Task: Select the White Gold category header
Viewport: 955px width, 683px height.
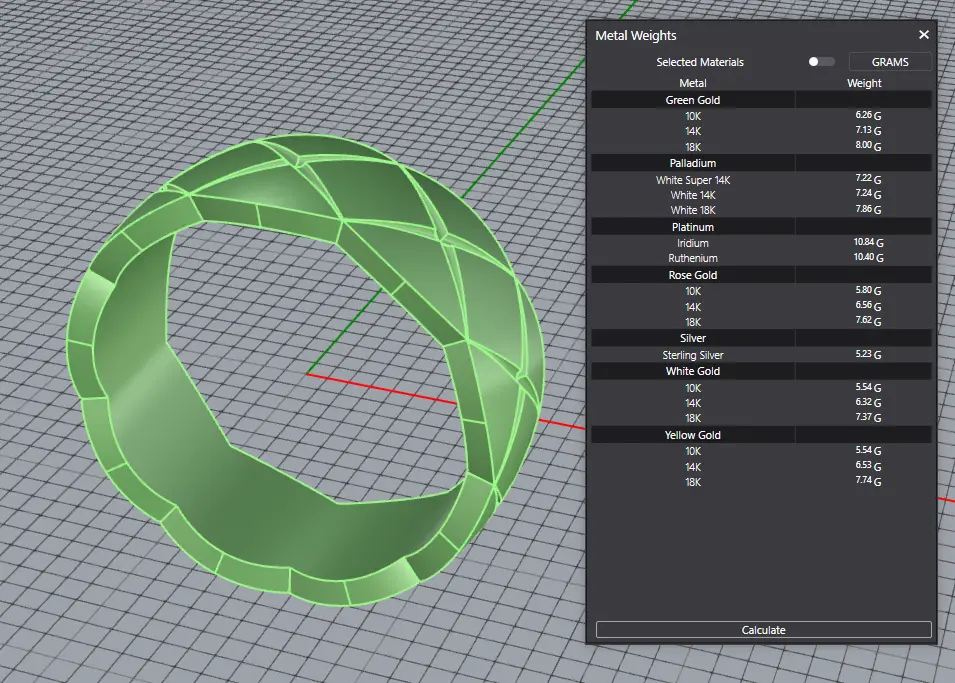Action: [693, 371]
